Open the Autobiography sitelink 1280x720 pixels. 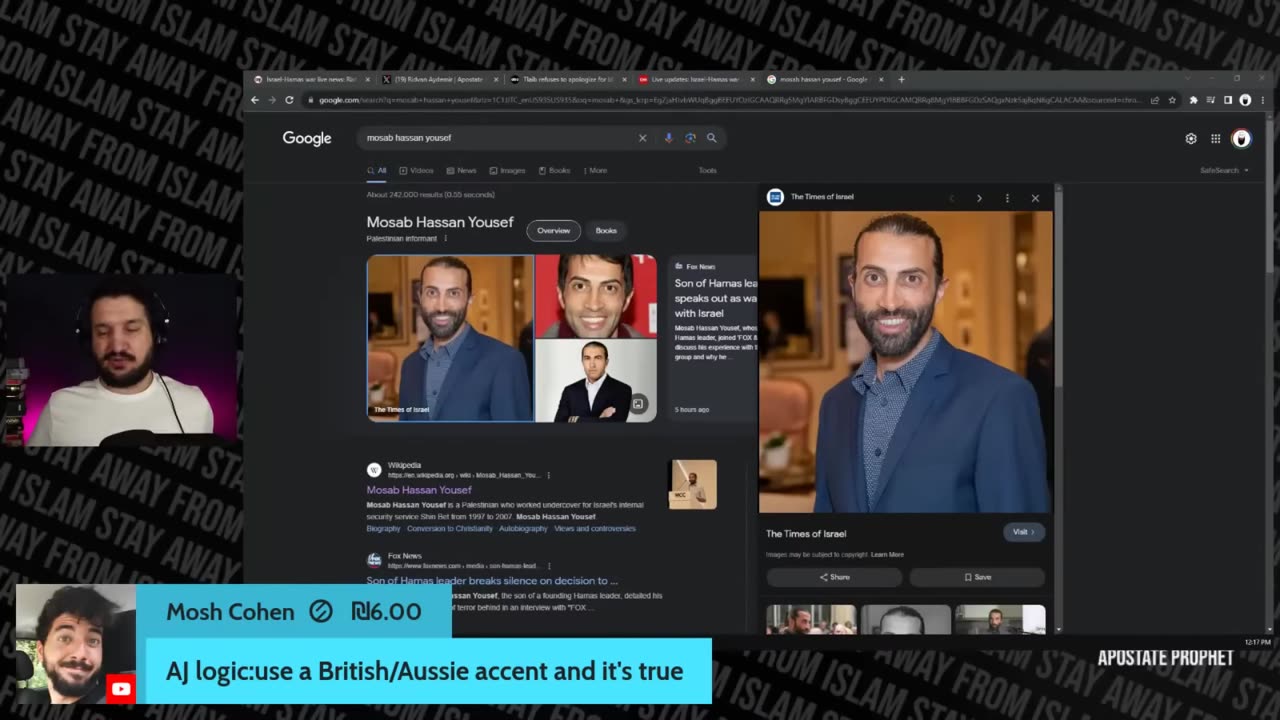523,529
